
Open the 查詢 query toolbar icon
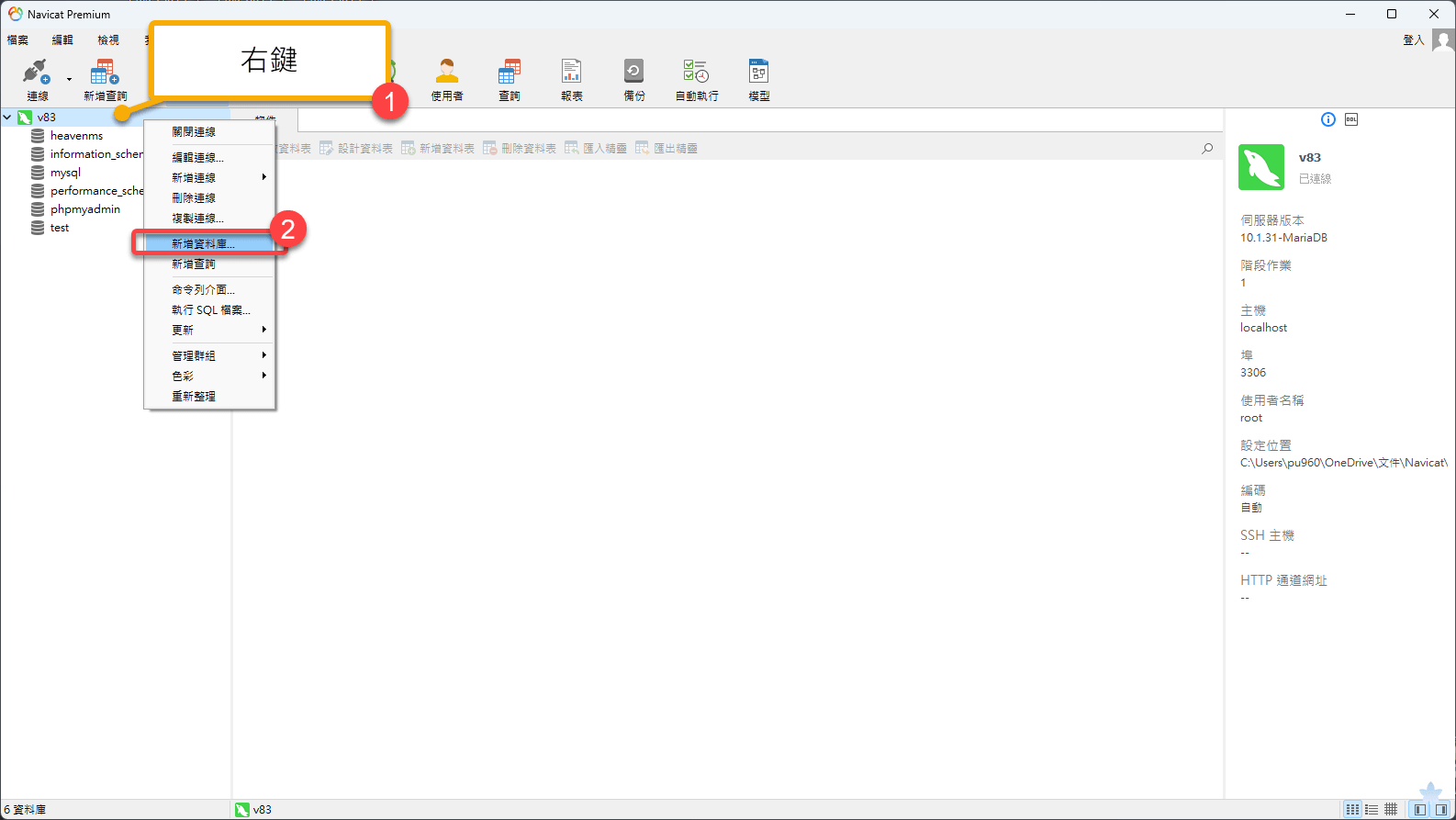pos(510,80)
